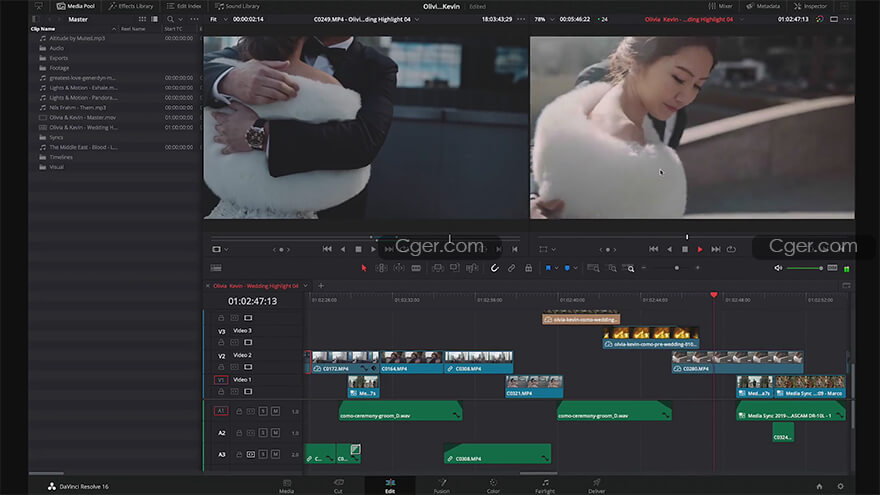Click the red timeline playhead marker
The height and width of the screenshot is (495, 880).
pos(714,295)
